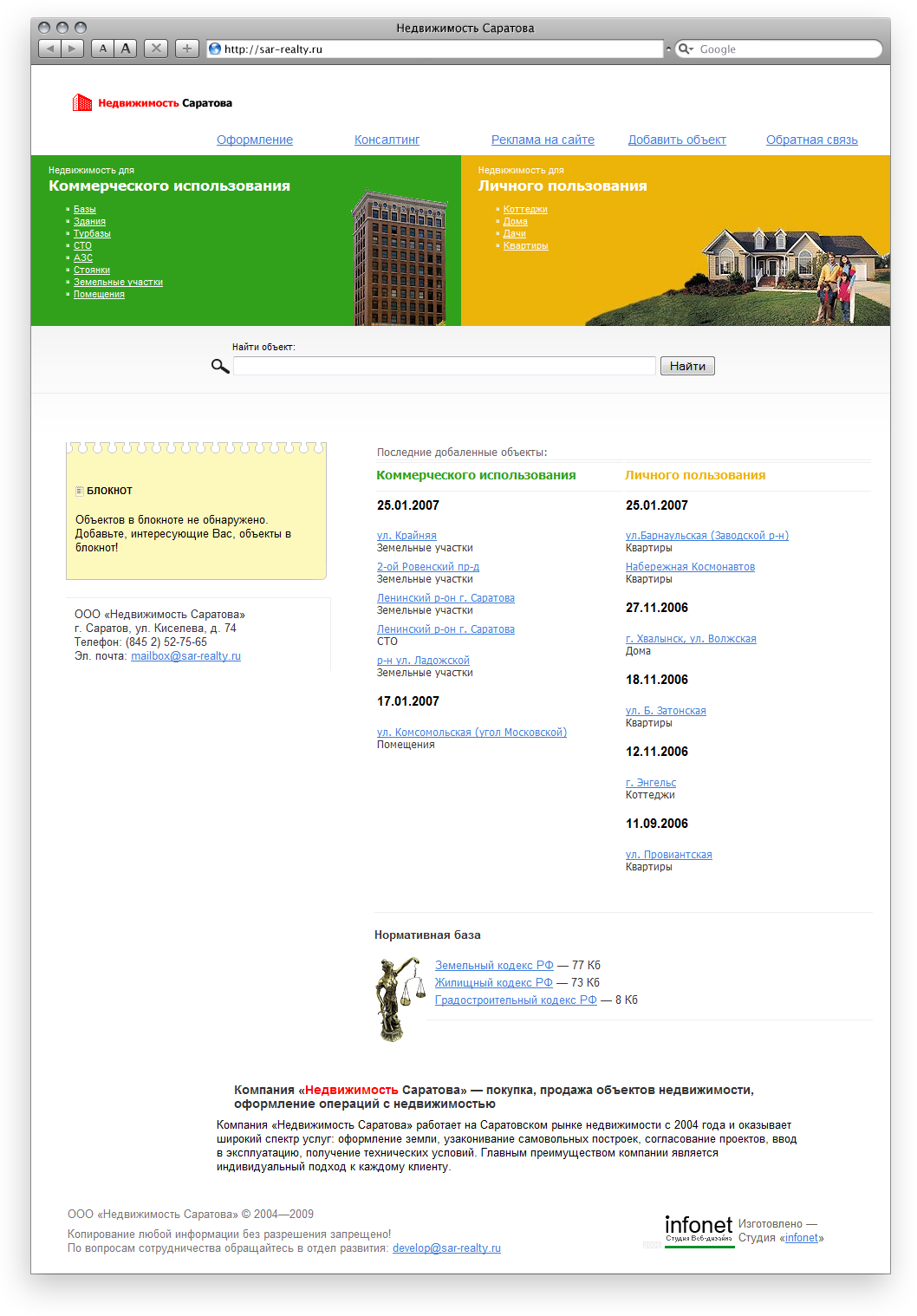Image resolution: width=917 pixels, height=1316 pixels.
Task: Open the 2-ой Ровенский пр-д listing
Action: point(428,567)
